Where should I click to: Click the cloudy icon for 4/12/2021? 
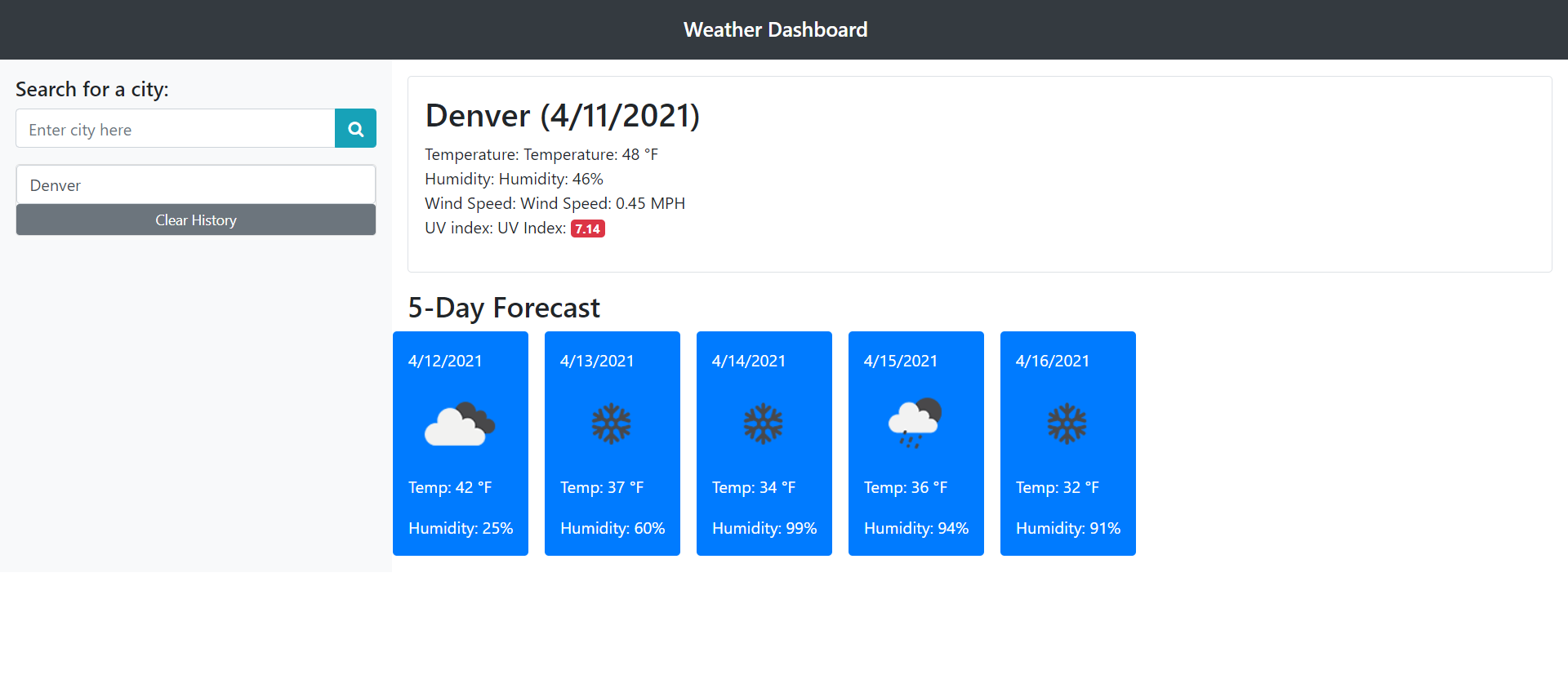click(x=460, y=424)
